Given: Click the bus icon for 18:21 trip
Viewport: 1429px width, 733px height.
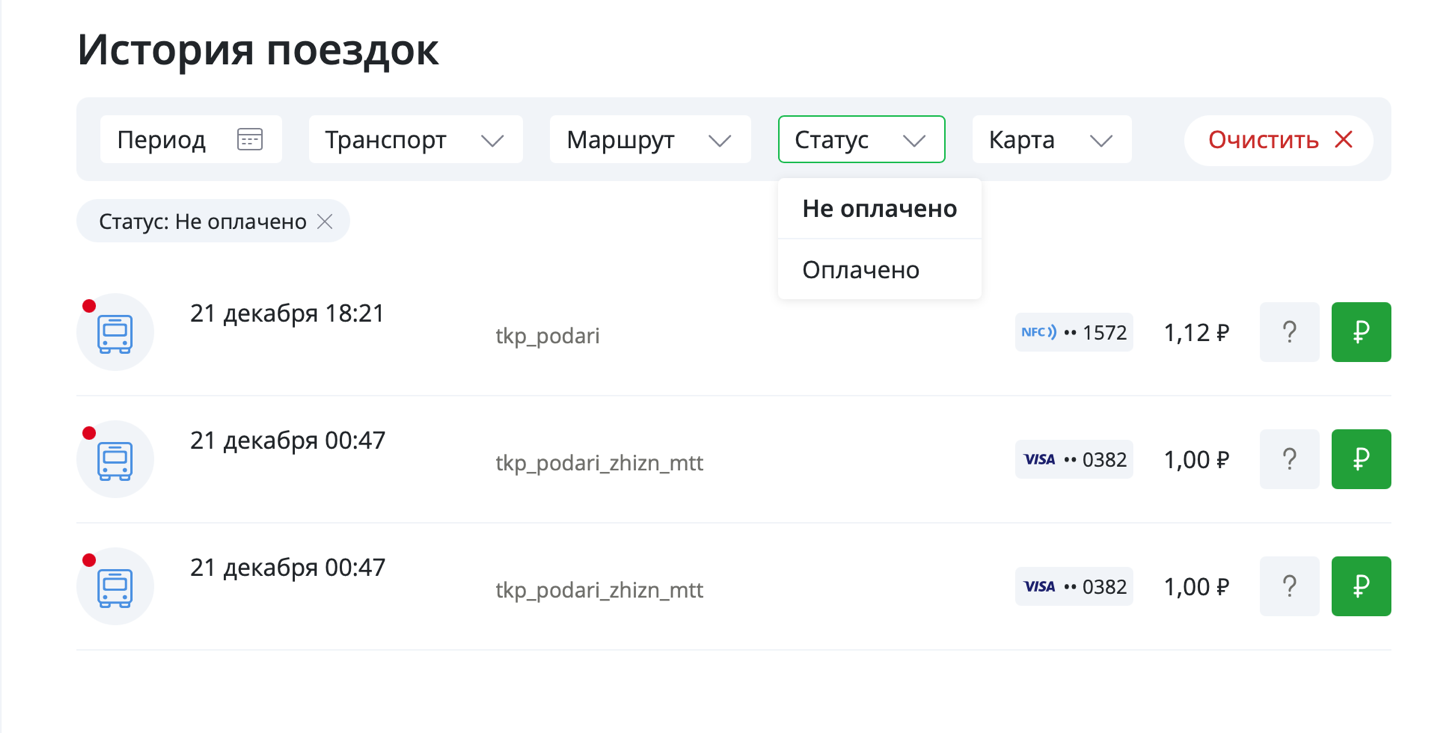Looking at the screenshot, I should (x=115, y=333).
